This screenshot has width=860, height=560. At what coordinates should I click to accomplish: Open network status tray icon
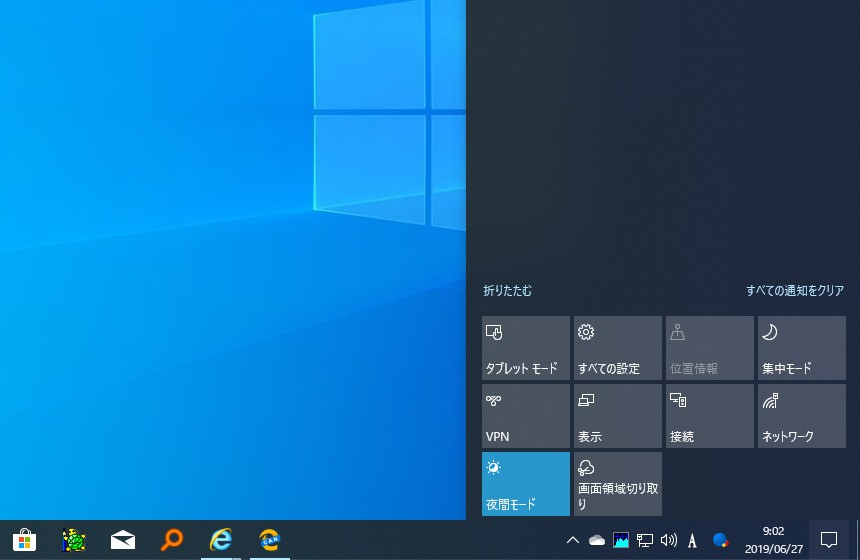tap(644, 540)
